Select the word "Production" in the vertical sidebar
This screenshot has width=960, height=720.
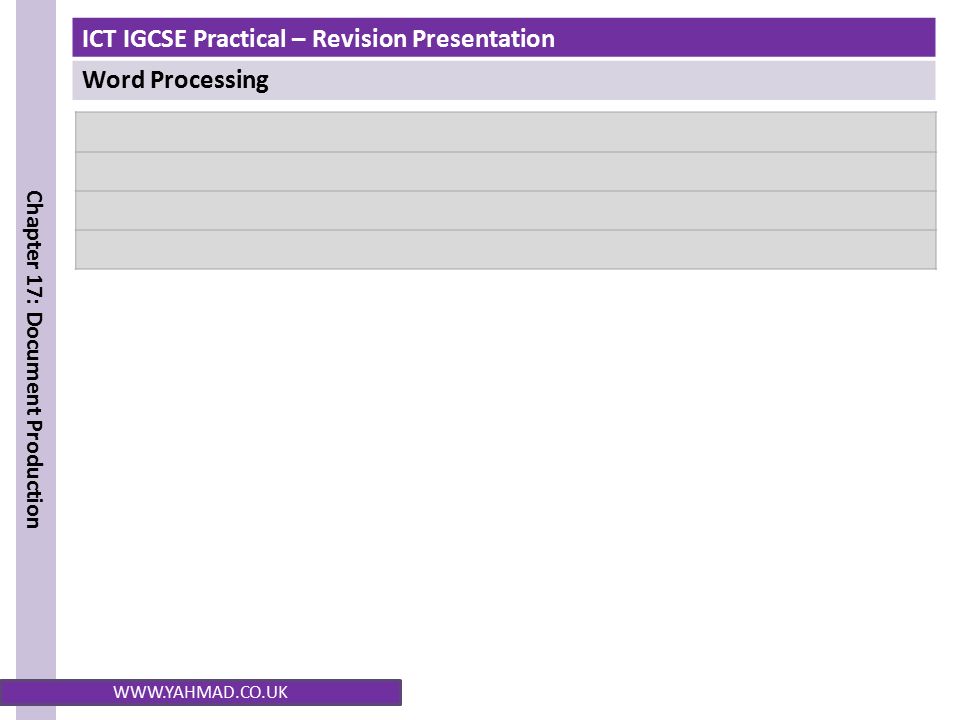coord(34,474)
